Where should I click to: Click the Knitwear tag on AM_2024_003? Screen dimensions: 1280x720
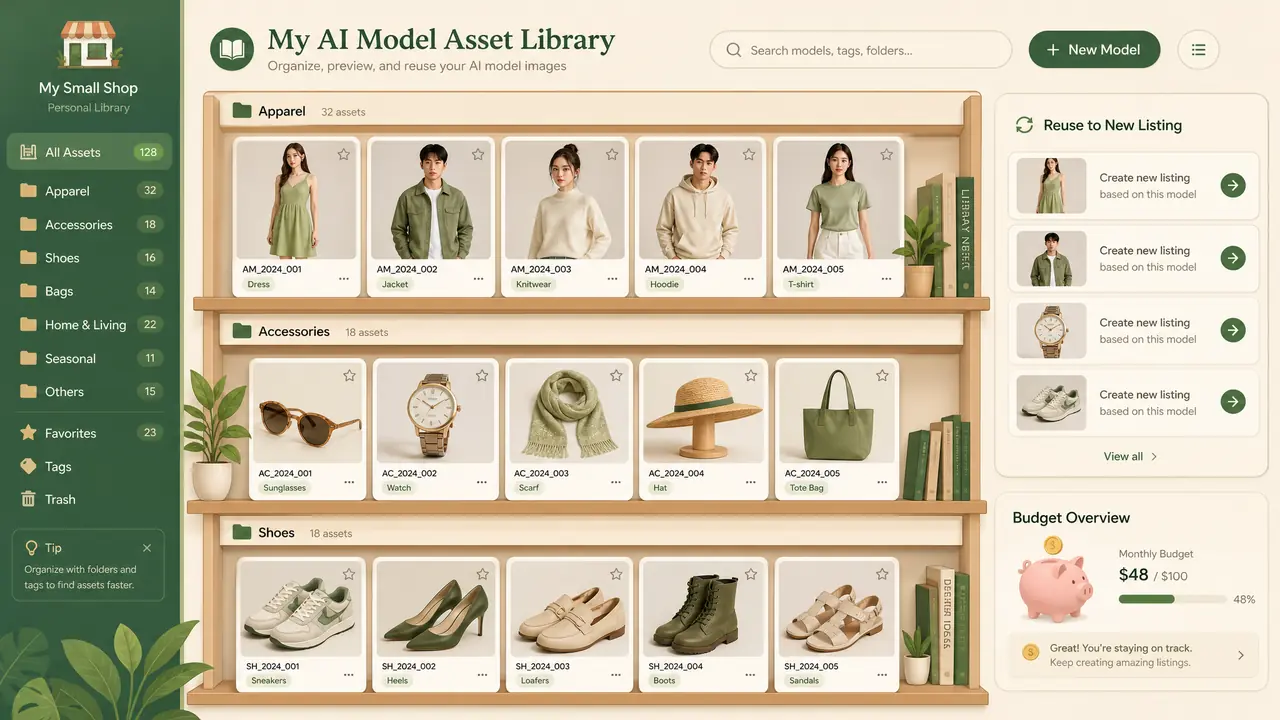click(x=533, y=284)
